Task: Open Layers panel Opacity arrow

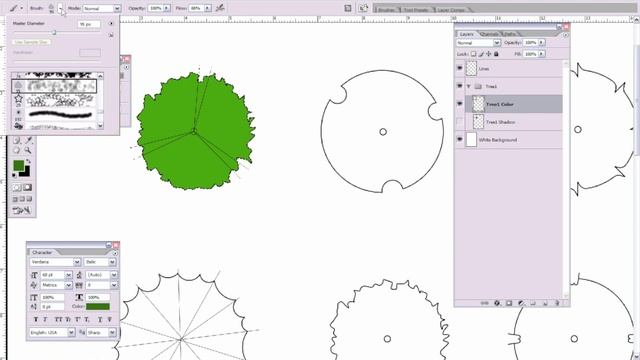Action: pos(542,42)
